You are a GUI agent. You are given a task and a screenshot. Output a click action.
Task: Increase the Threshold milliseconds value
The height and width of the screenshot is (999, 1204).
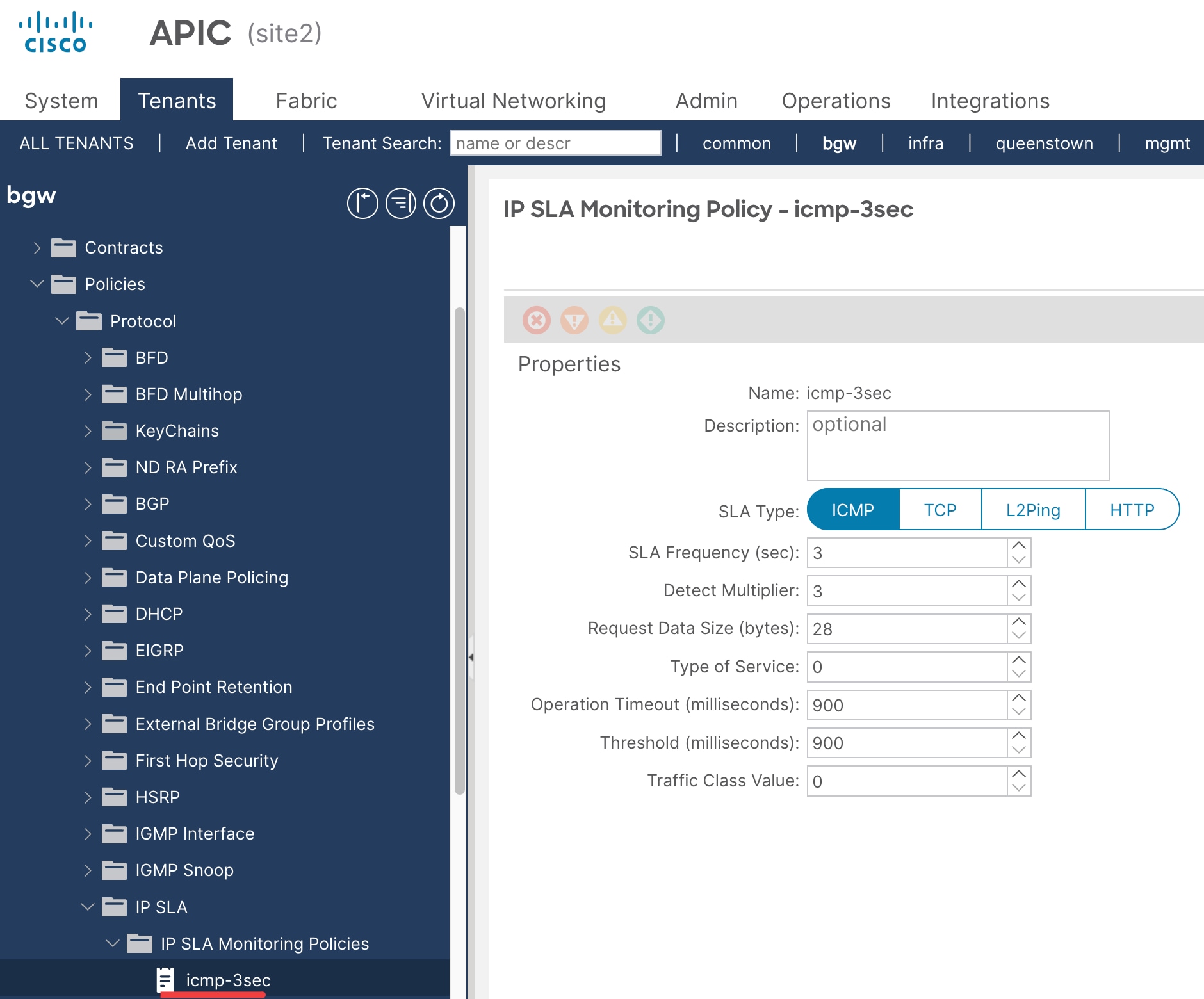(x=1019, y=736)
